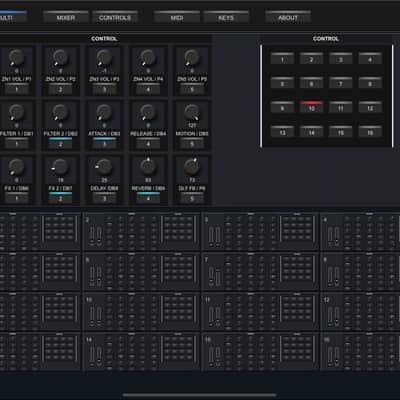
Task: Select button 4 in right CONTROL grid
Action: tap(370, 59)
